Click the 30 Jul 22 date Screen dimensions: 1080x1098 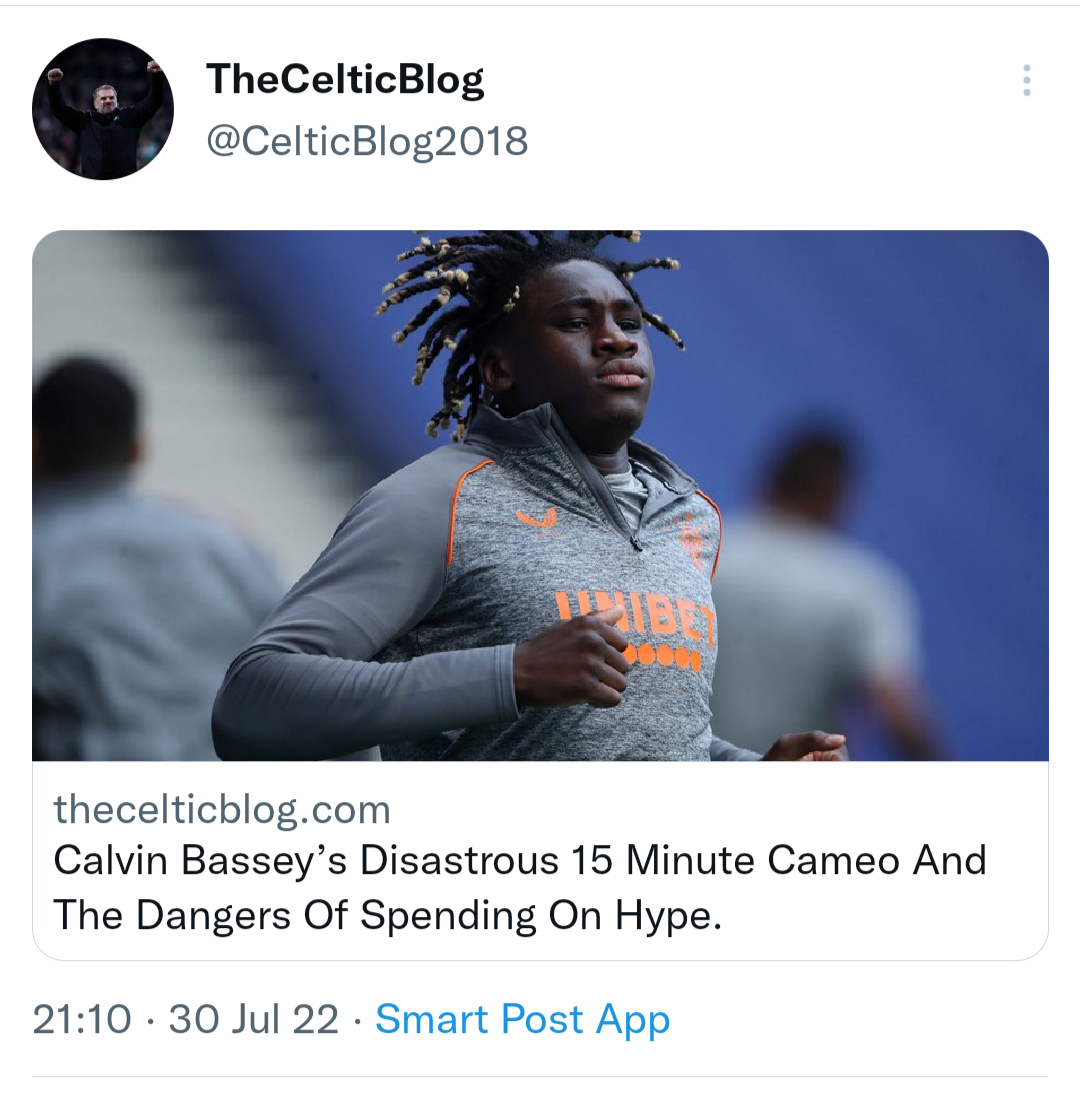(254, 1019)
